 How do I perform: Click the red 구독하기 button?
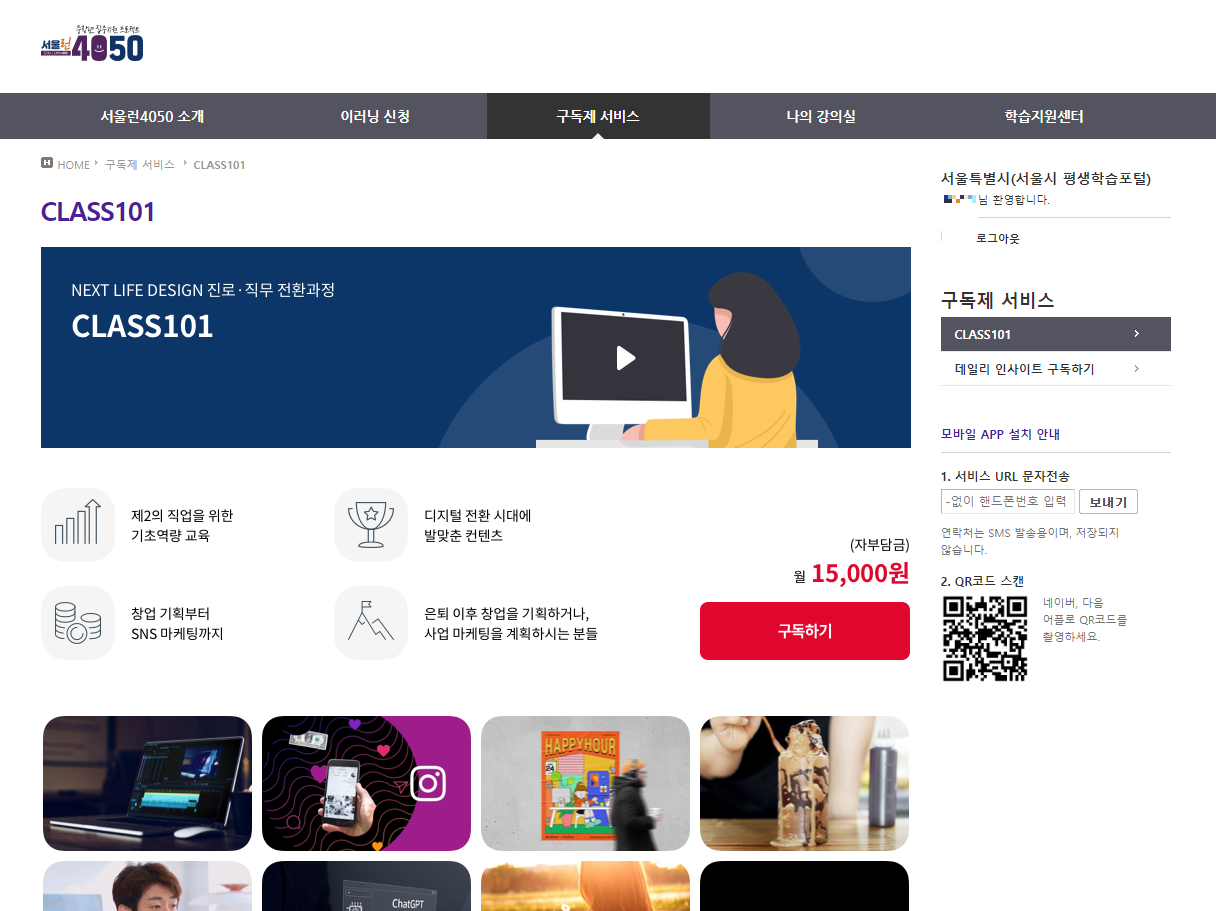pos(805,631)
